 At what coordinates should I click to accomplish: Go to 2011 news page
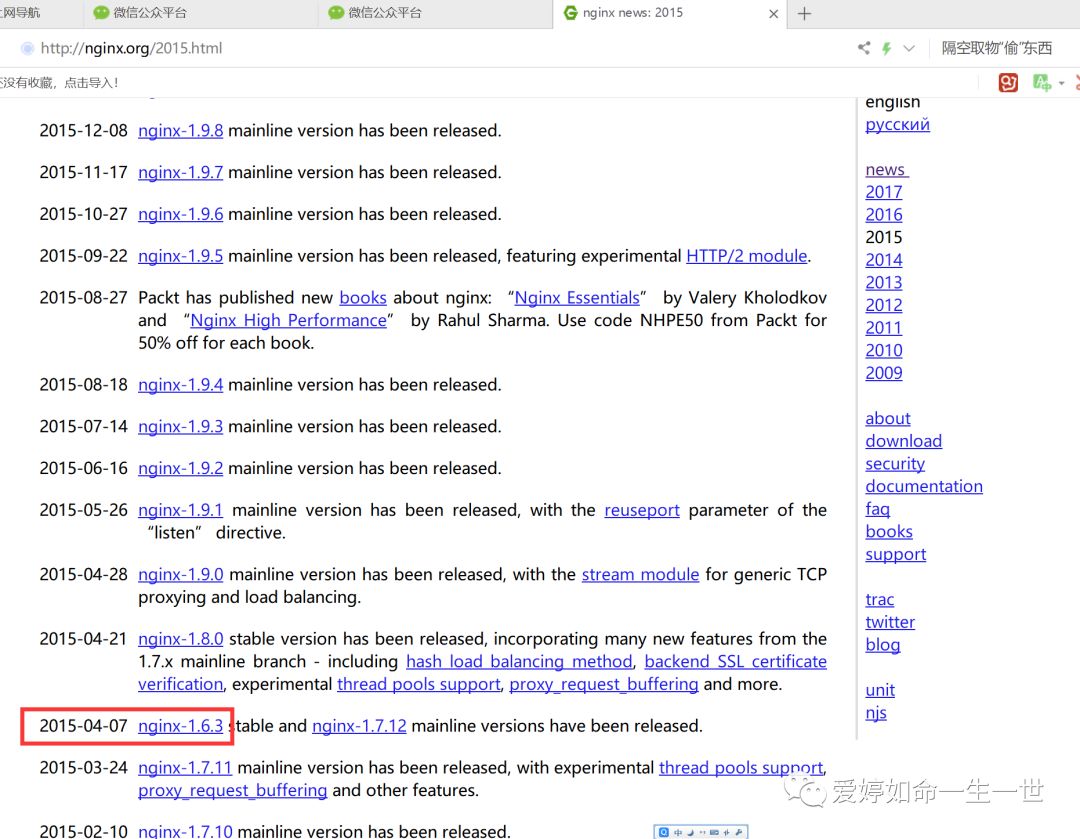[884, 328]
